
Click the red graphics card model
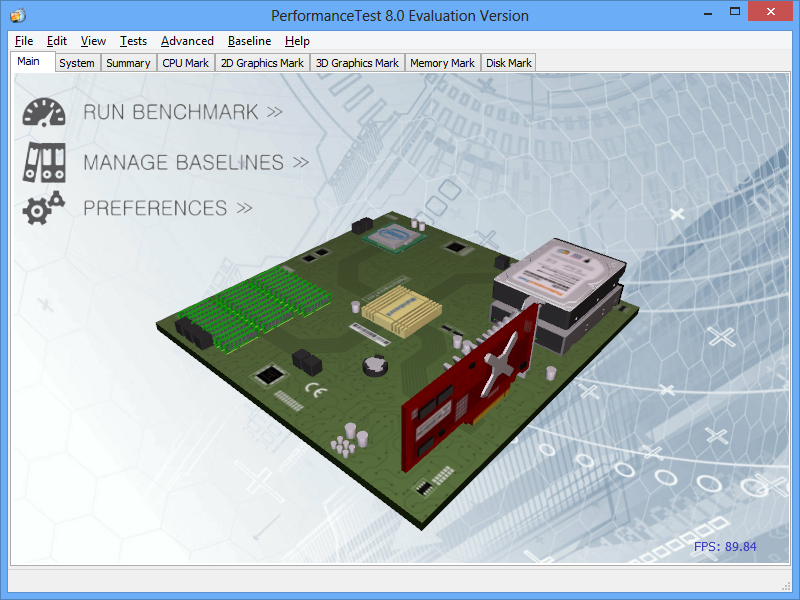pos(469,388)
